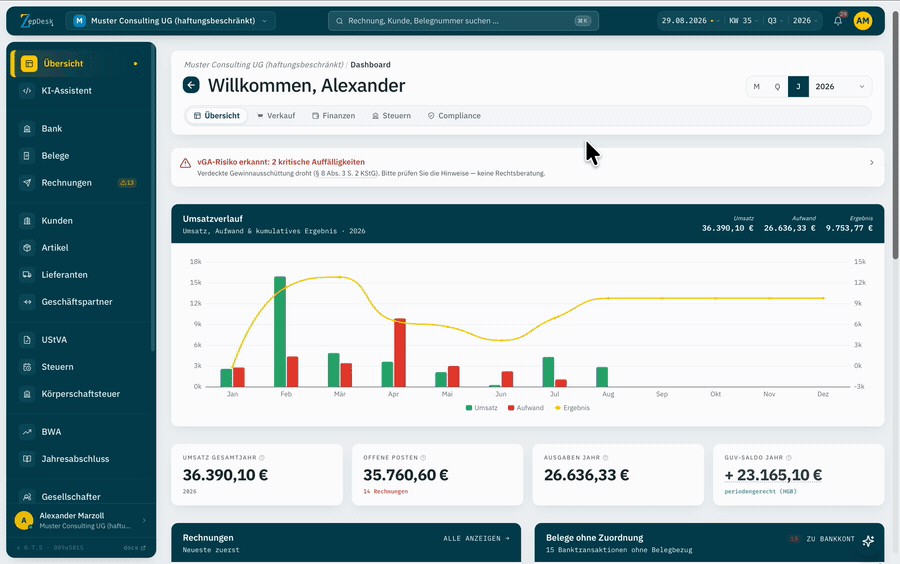This screenshot has width=900, height=564.
Task: Switch to the Verkauf tab
Action: [x=276, y=116]
